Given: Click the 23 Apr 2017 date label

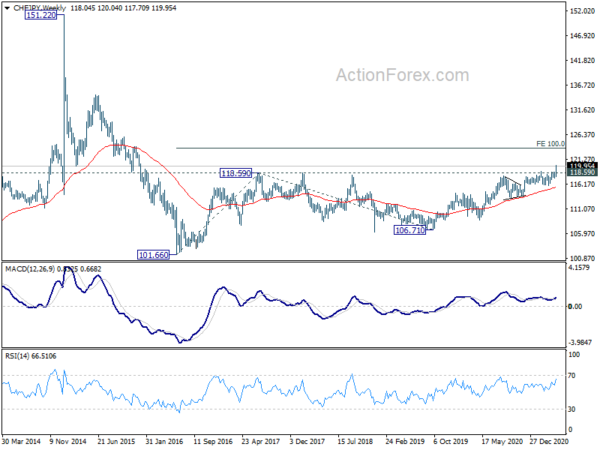Looking at the screenshot, I should pyautogui.click(x=261, y=442).
